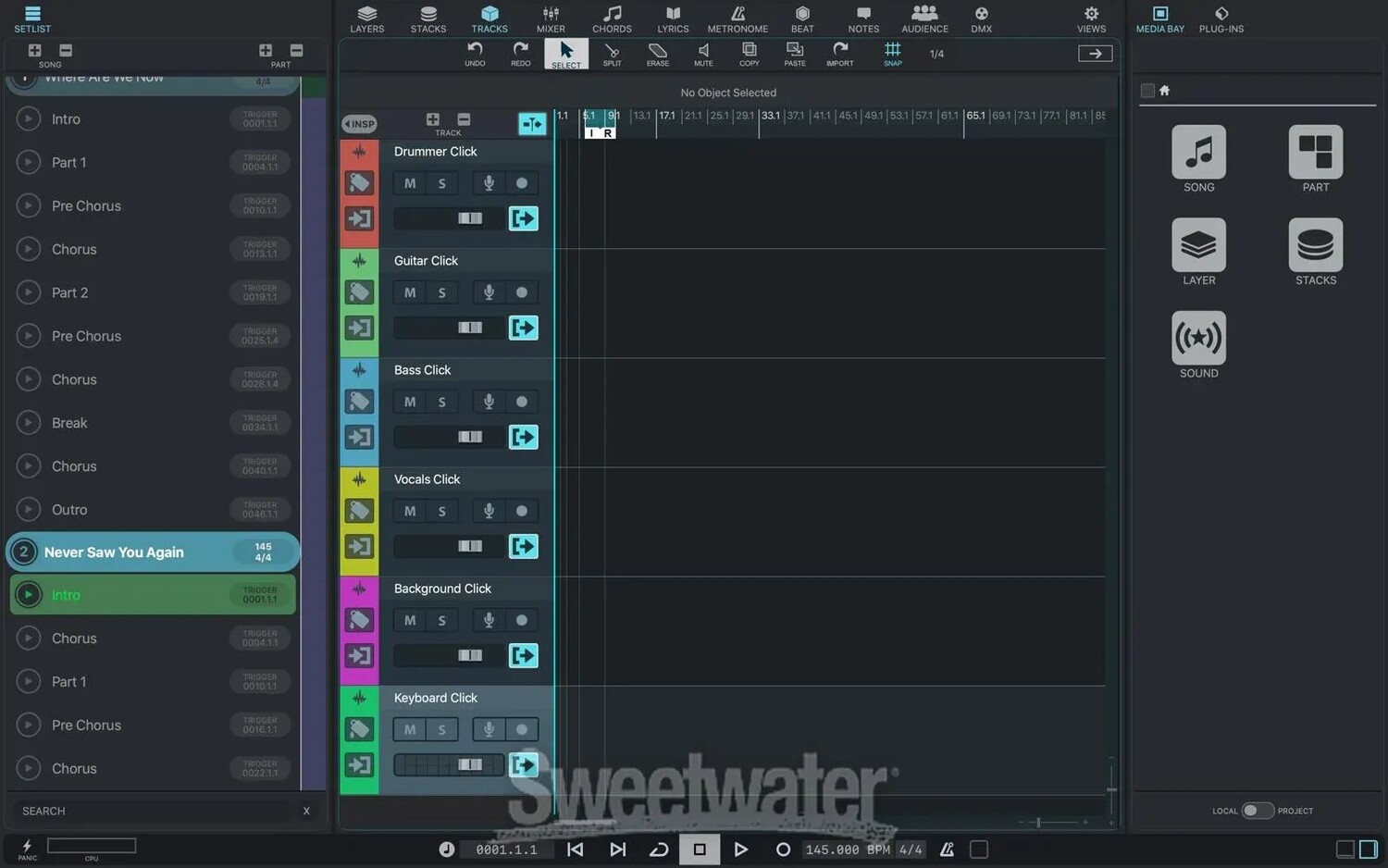Click the Import icon in toolbar
This screenshot has height=868, width=1388.
(839, 54)
